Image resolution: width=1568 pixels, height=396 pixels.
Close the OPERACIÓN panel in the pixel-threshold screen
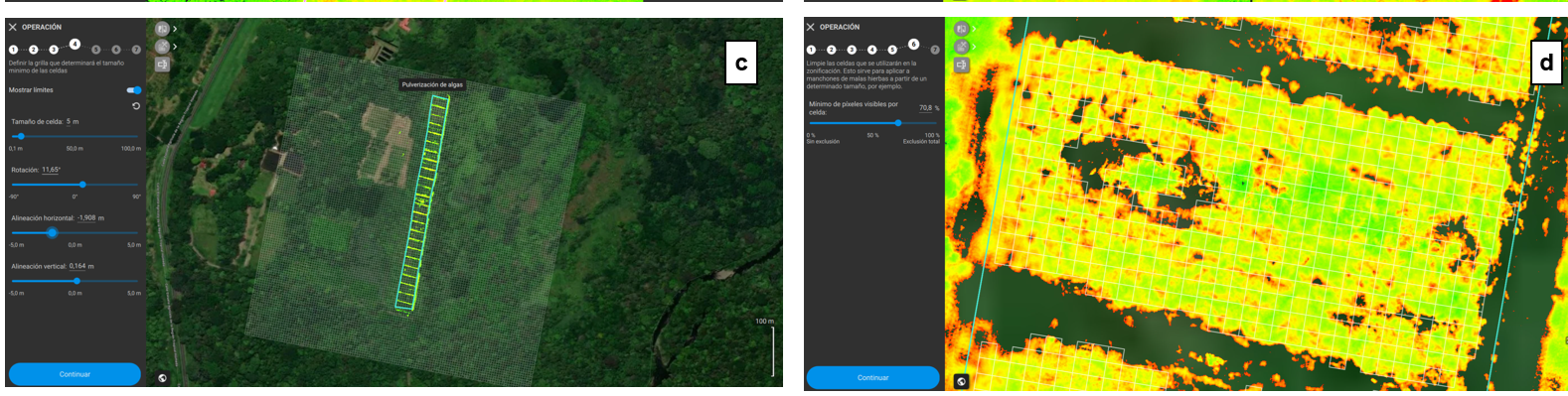(811, 27)
